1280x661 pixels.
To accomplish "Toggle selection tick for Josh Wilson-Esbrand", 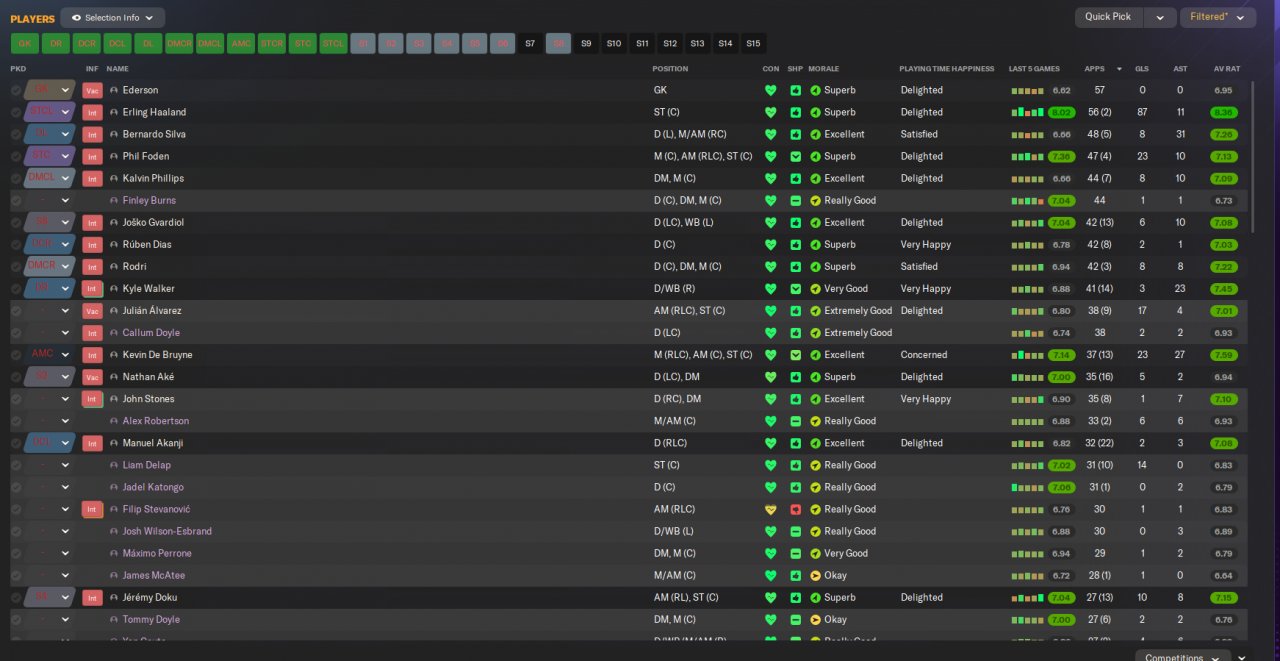I will point(16,531).
